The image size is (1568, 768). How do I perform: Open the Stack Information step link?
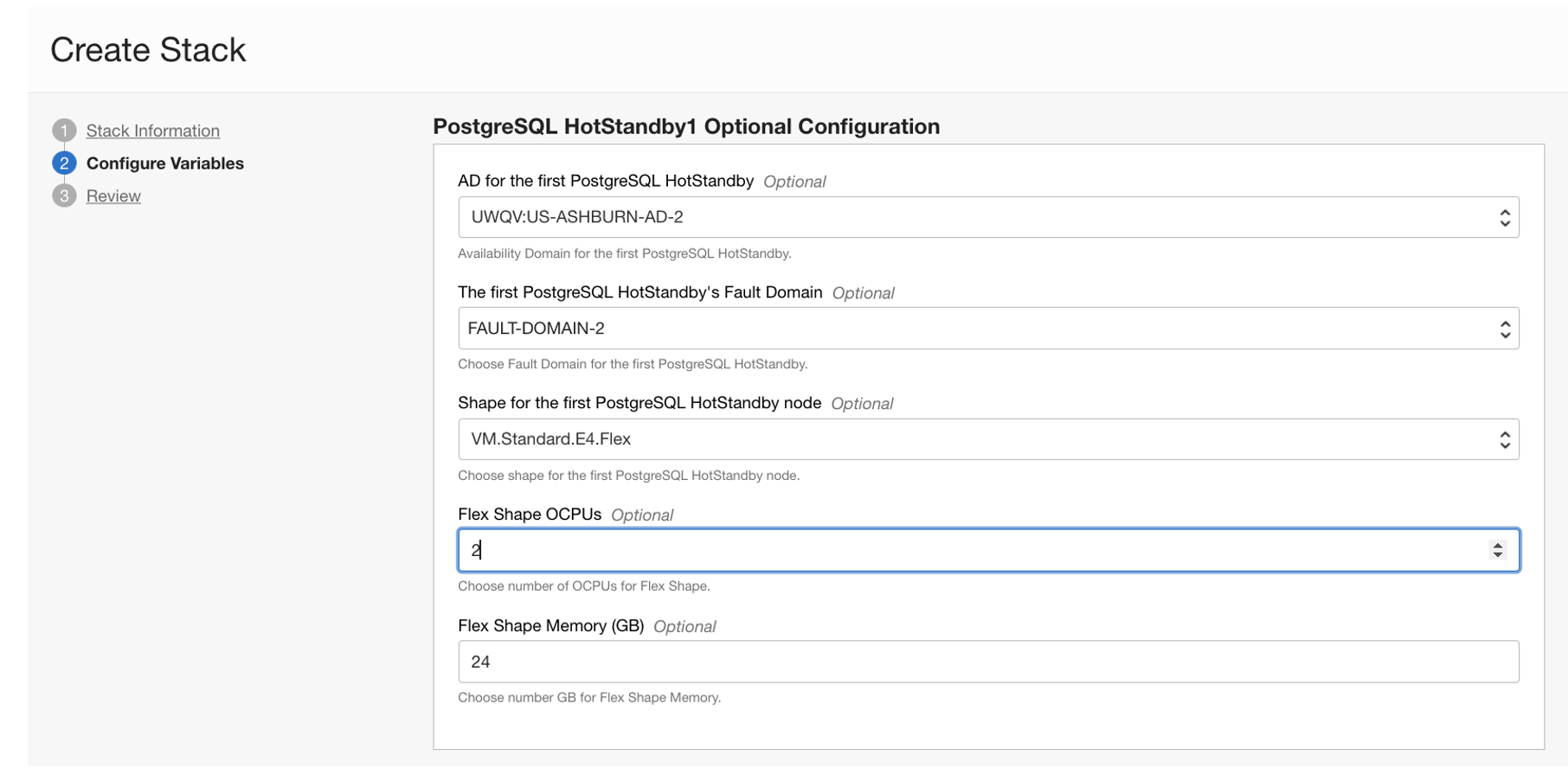pyautogui.click(x=152, y=131)
